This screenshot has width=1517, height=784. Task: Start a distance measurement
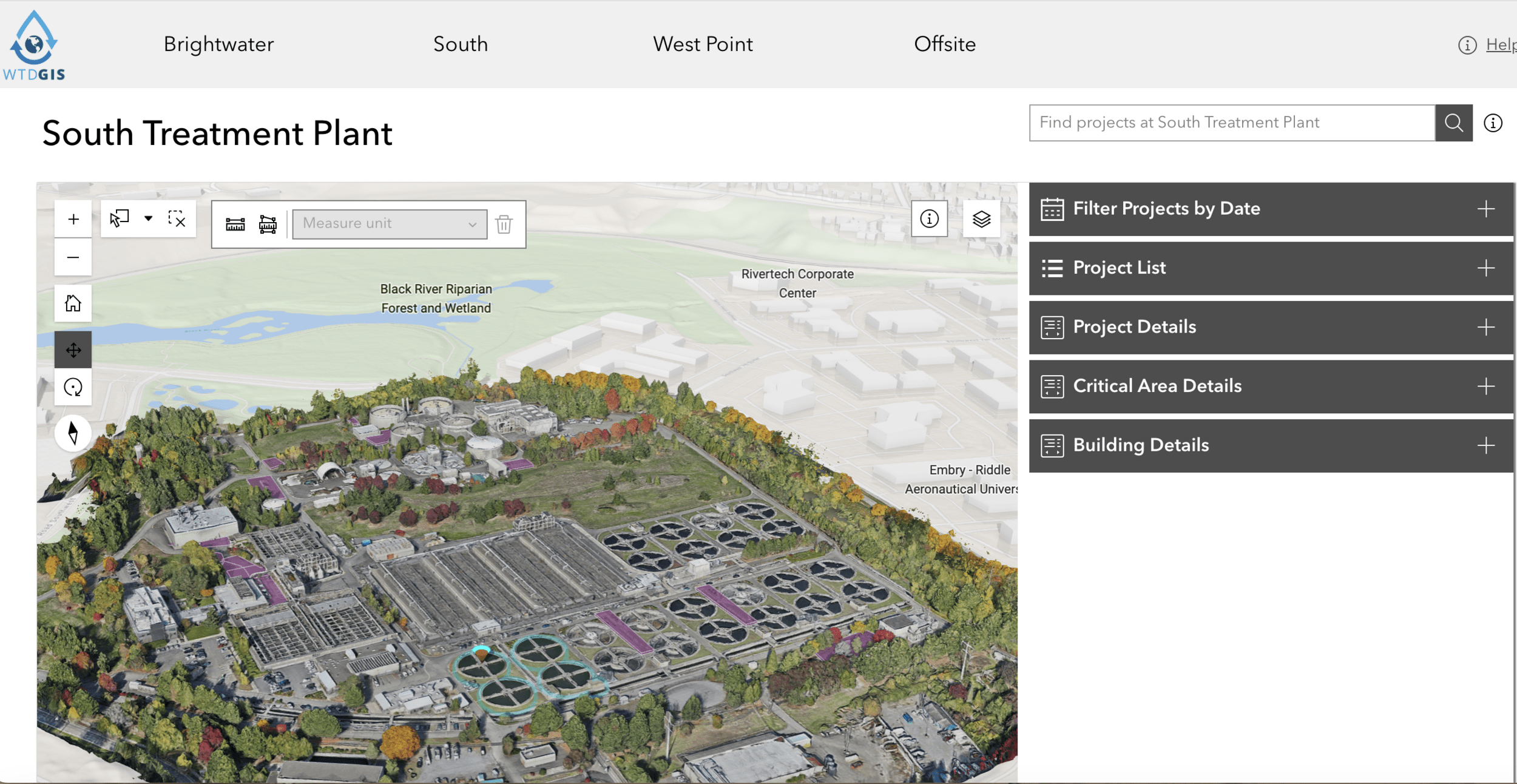click(235, 224)
